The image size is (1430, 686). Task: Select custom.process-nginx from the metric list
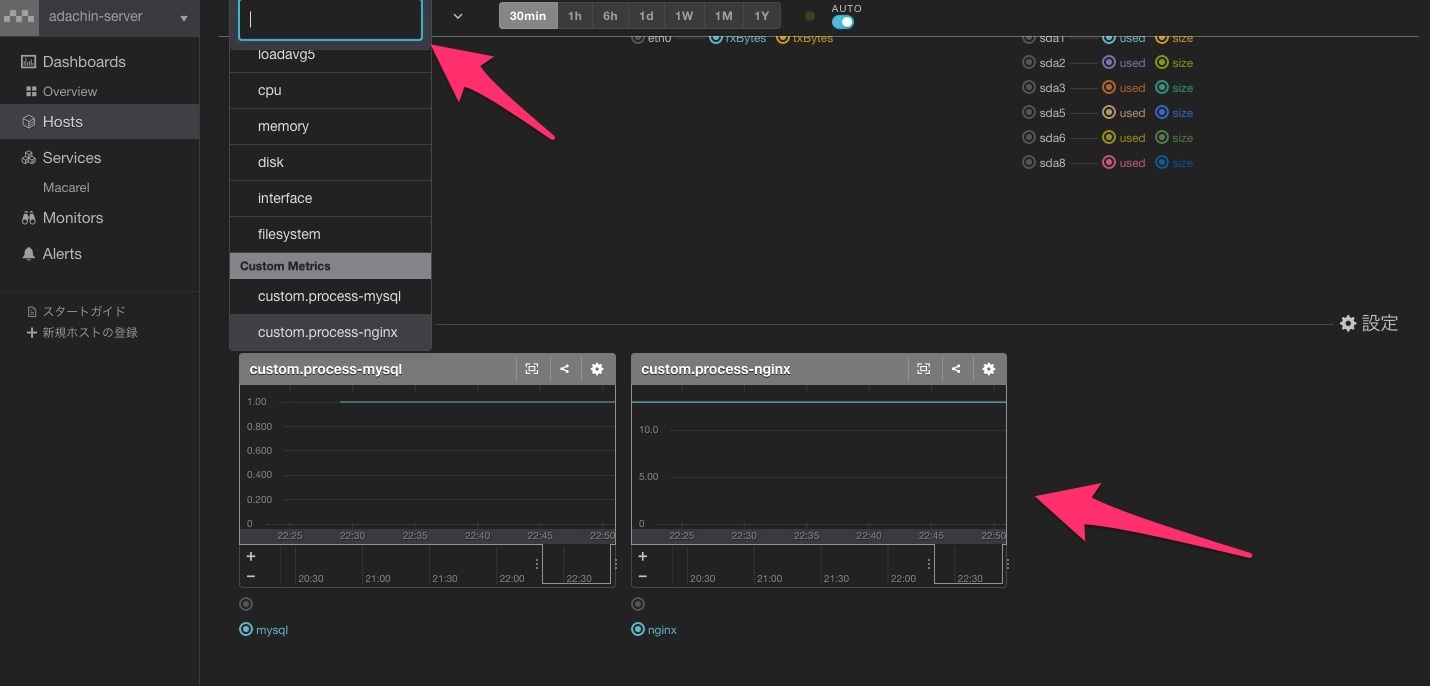pyautogui.click(x=328, y=332)
